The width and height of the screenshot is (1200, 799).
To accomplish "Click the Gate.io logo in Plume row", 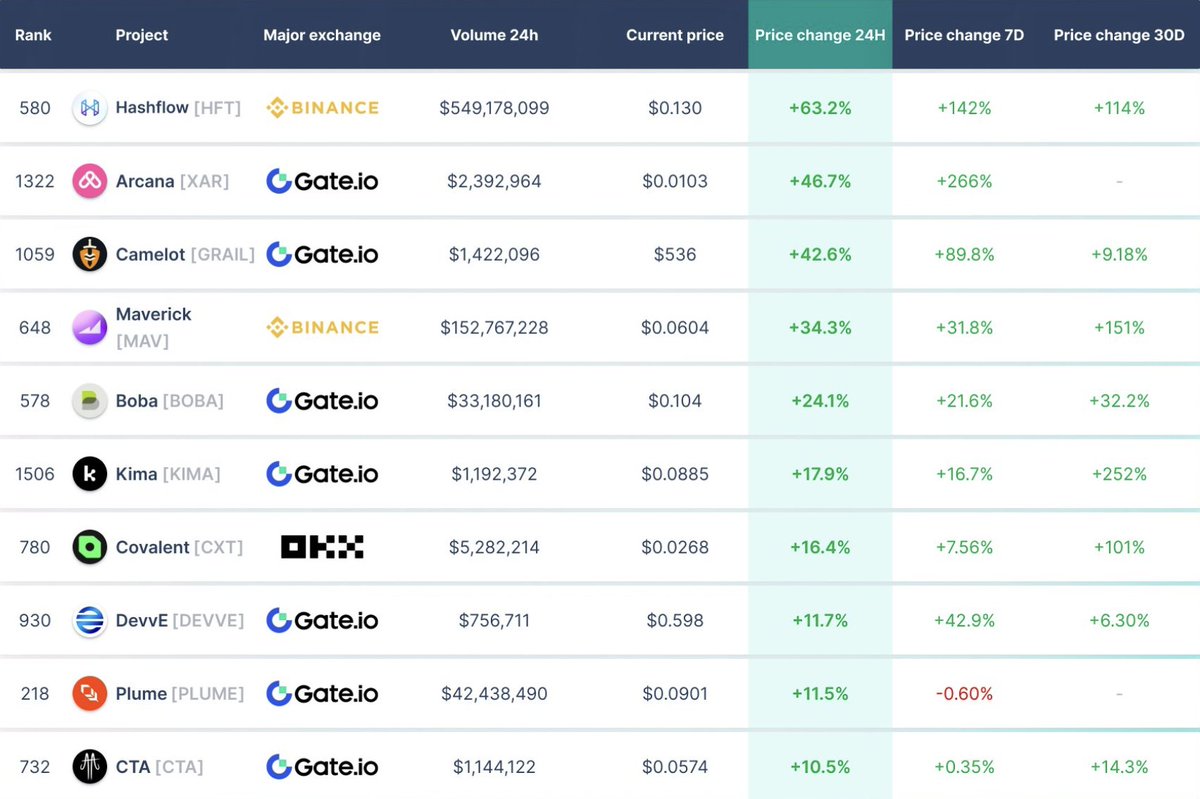I will pyautogui.click(x=322, y=693).
